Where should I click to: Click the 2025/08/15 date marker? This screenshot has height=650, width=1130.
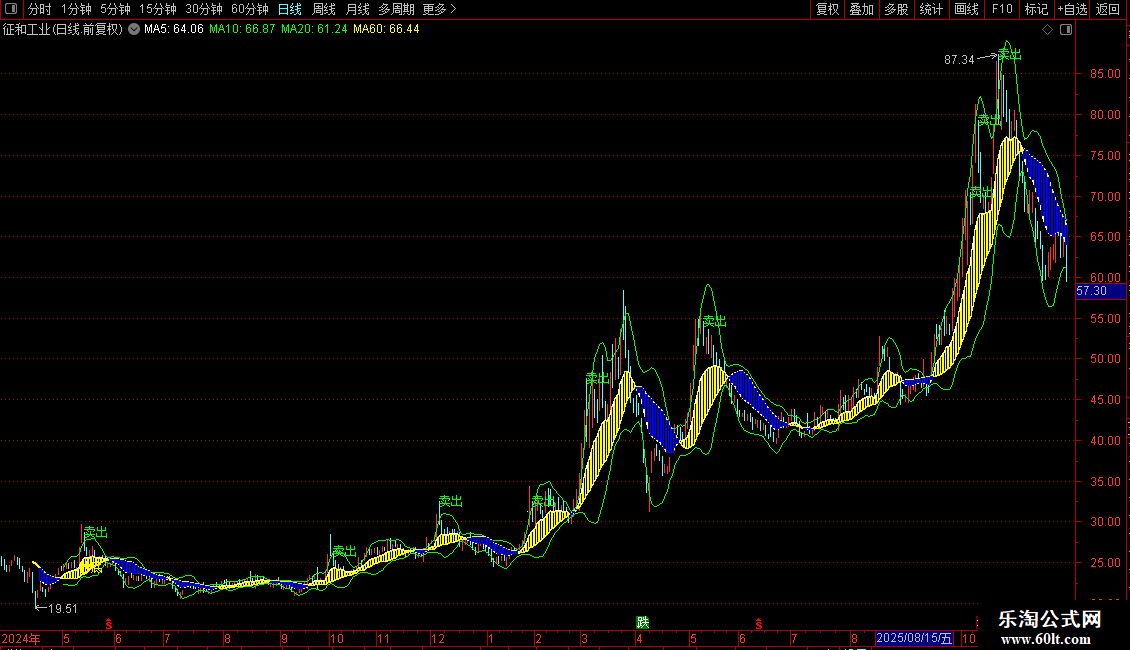pos(915,638)
